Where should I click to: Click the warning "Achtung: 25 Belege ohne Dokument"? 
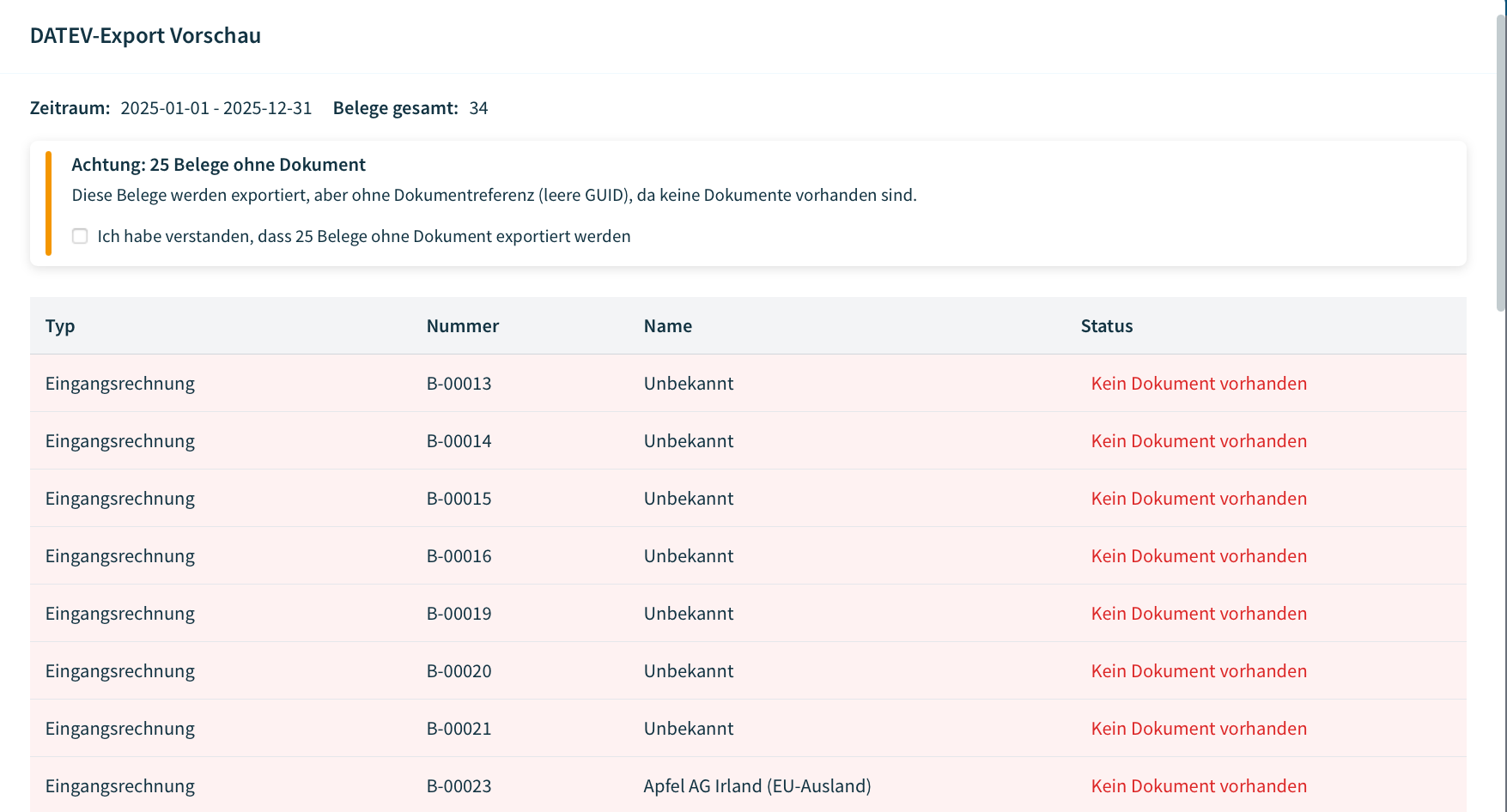pos(218,164)
